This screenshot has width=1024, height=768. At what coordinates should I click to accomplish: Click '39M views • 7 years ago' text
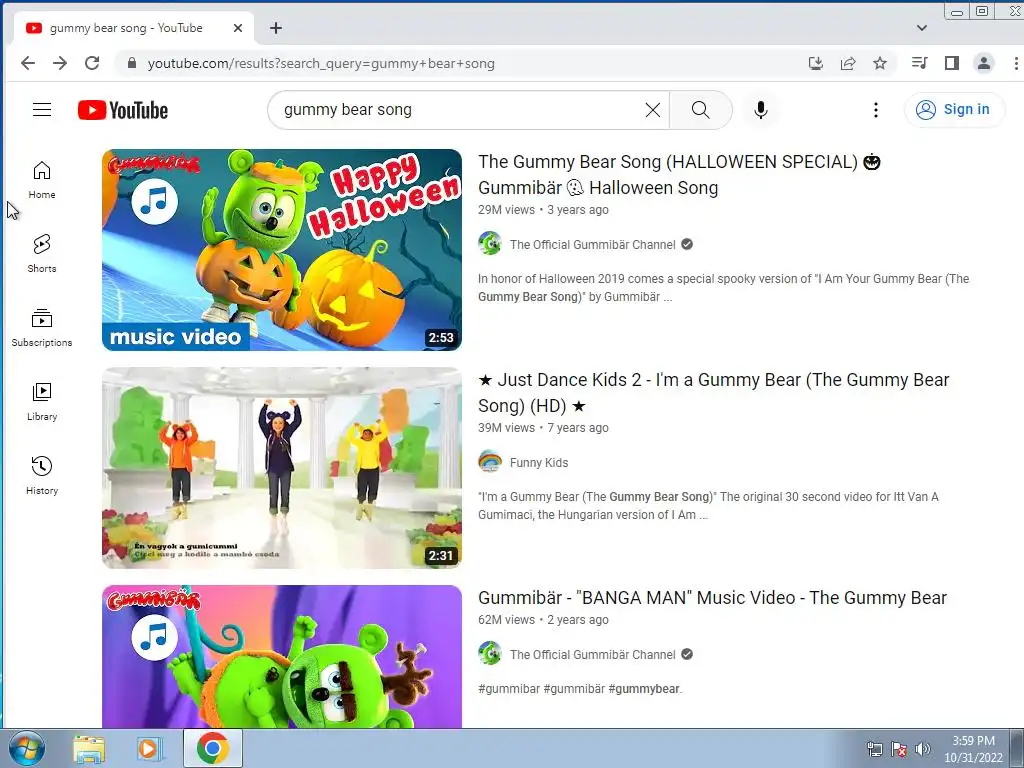coord(543,428)
